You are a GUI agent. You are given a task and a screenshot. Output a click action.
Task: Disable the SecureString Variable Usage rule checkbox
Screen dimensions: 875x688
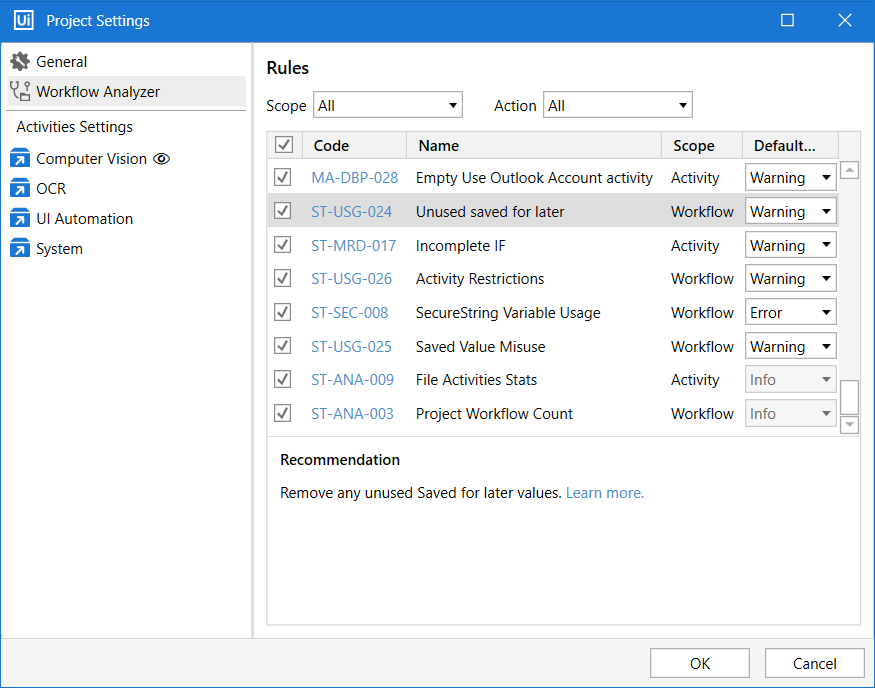point(283,312)
